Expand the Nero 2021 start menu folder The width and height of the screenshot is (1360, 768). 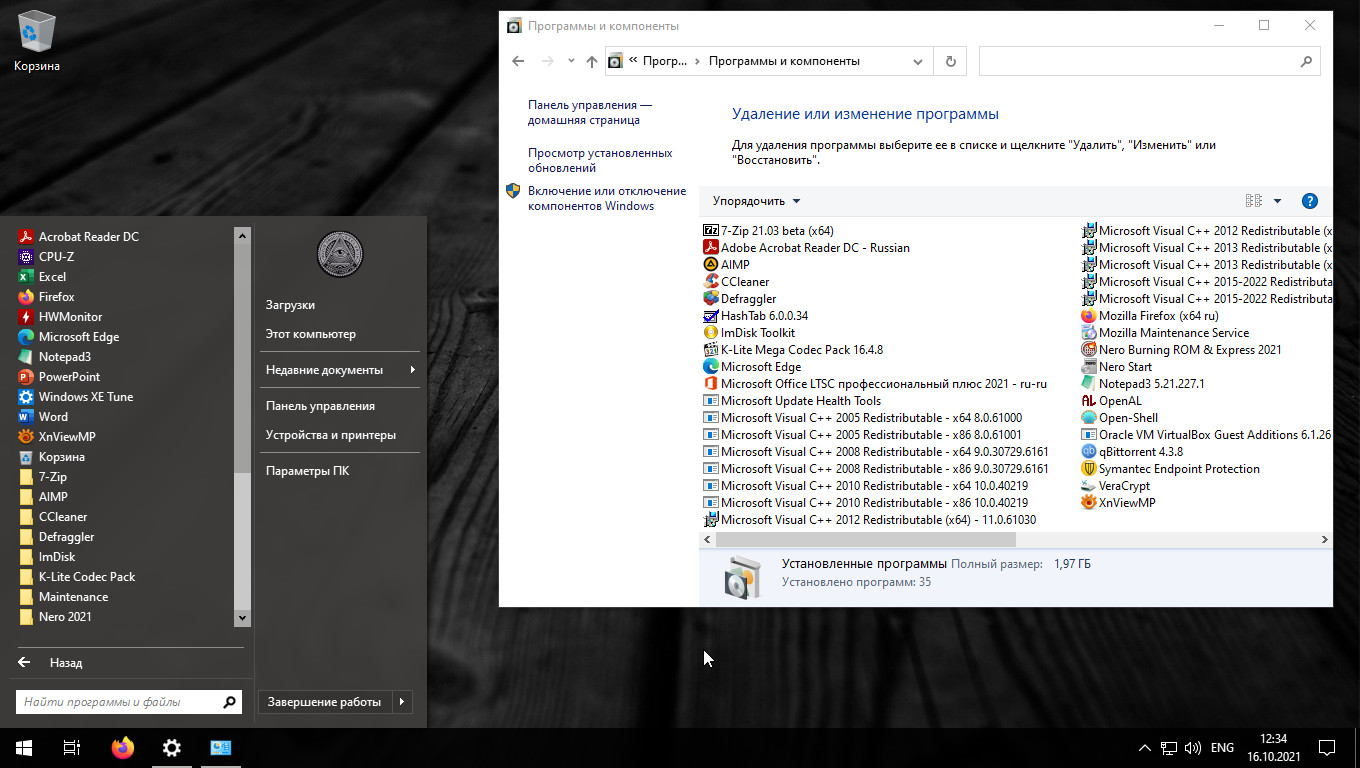coord(54,617)
